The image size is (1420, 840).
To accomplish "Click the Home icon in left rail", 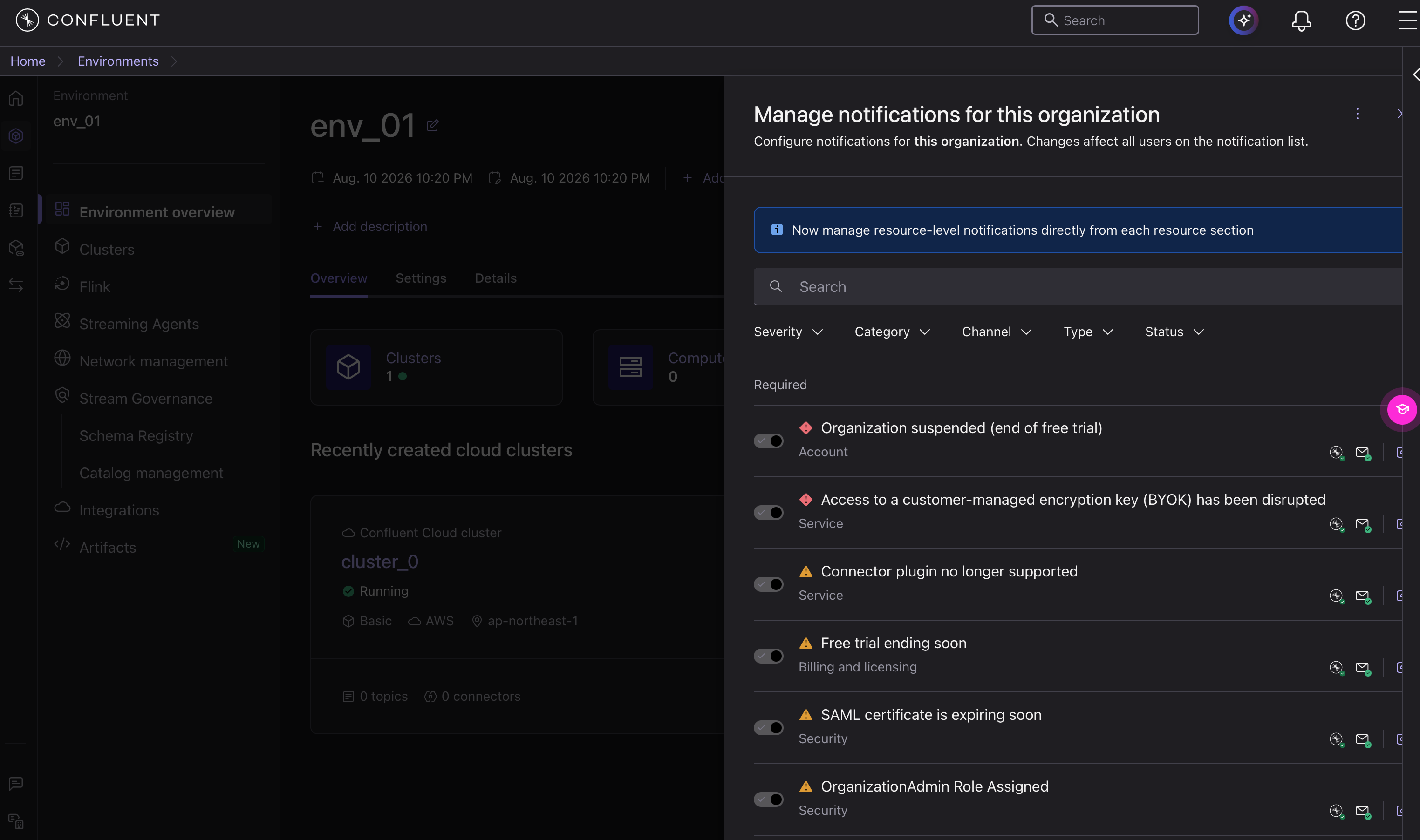I will tap(16, 99).
